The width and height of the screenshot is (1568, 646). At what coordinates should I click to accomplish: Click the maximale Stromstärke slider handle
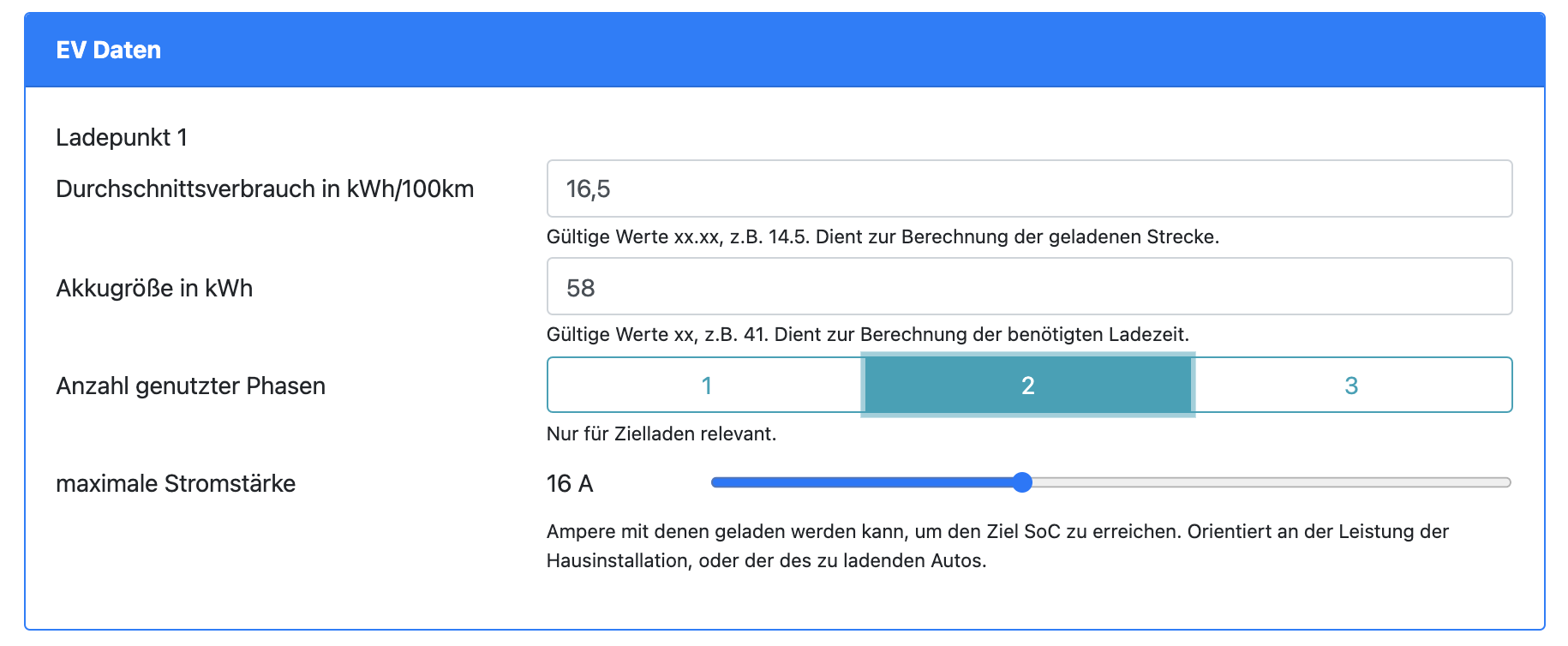pyautogui.click(x=1021, y=482)
